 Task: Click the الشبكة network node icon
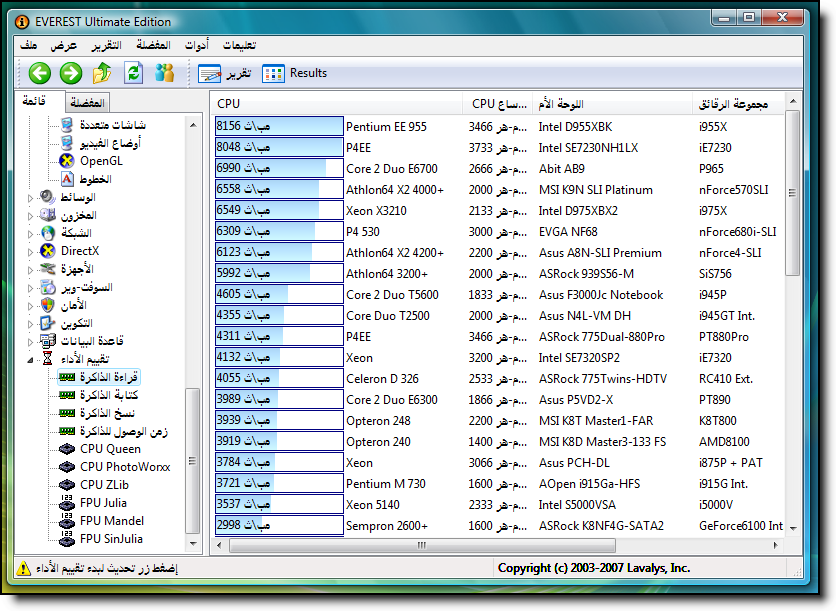click(x=47, y=233)
